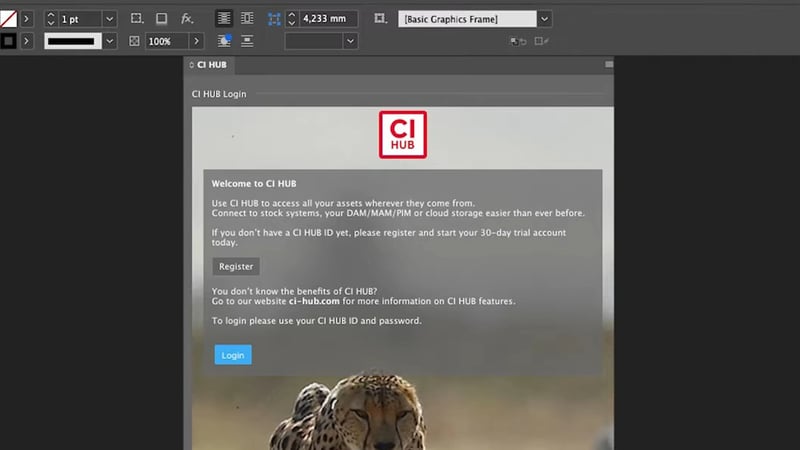The image size is (800, 450).
Task: Click the frame fitting icon
Action: tap(380, 19)
